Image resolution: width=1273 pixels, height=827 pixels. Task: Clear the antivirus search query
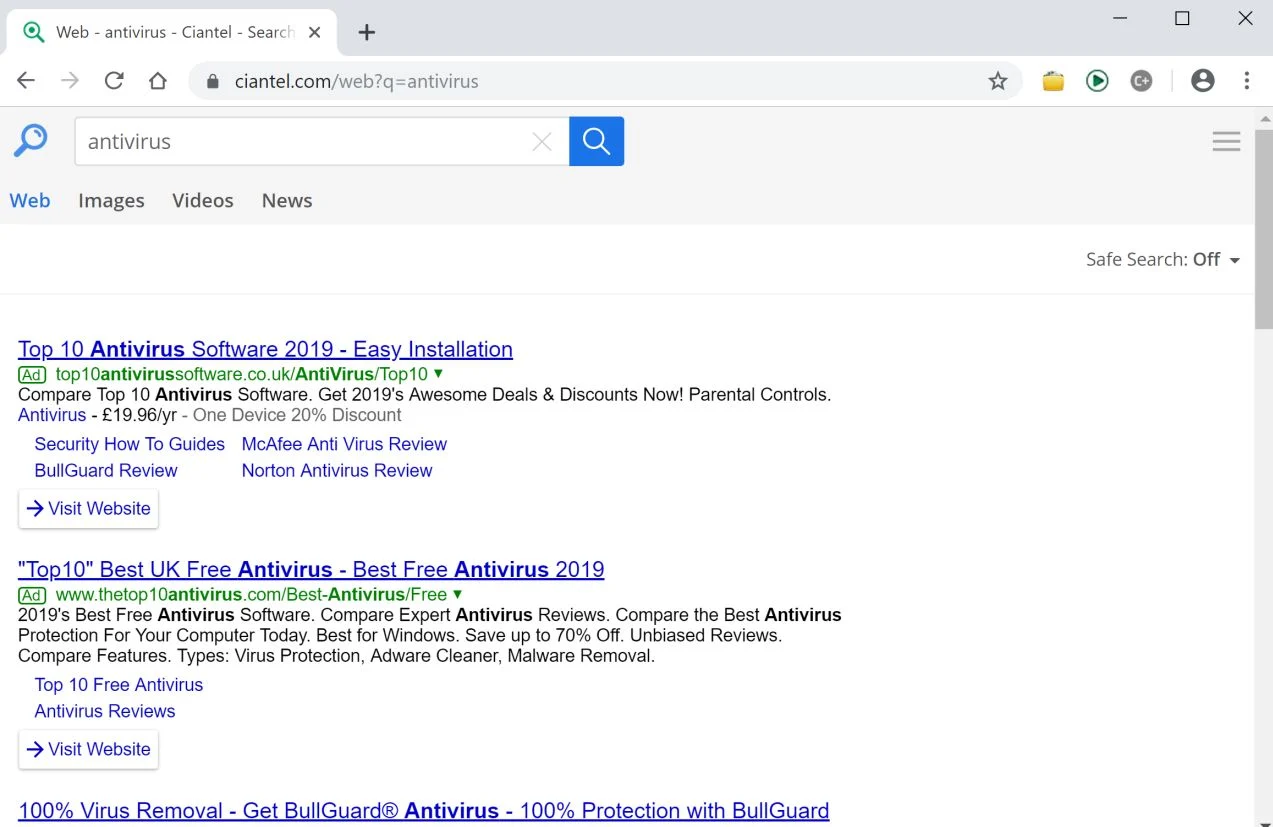pos(542,142)
